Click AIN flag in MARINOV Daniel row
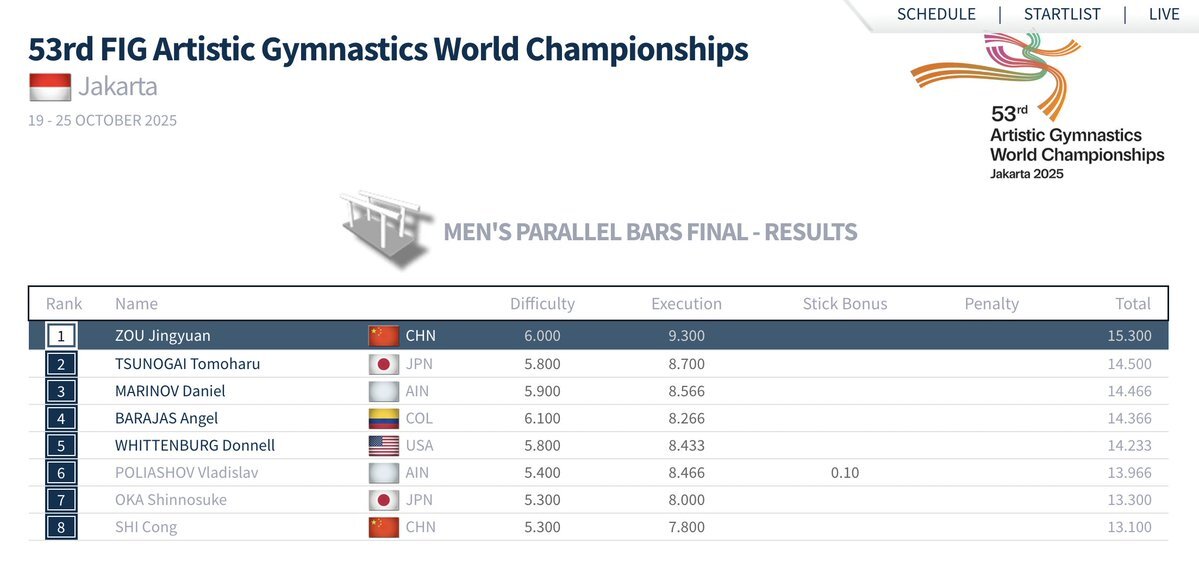 point(384,391)
